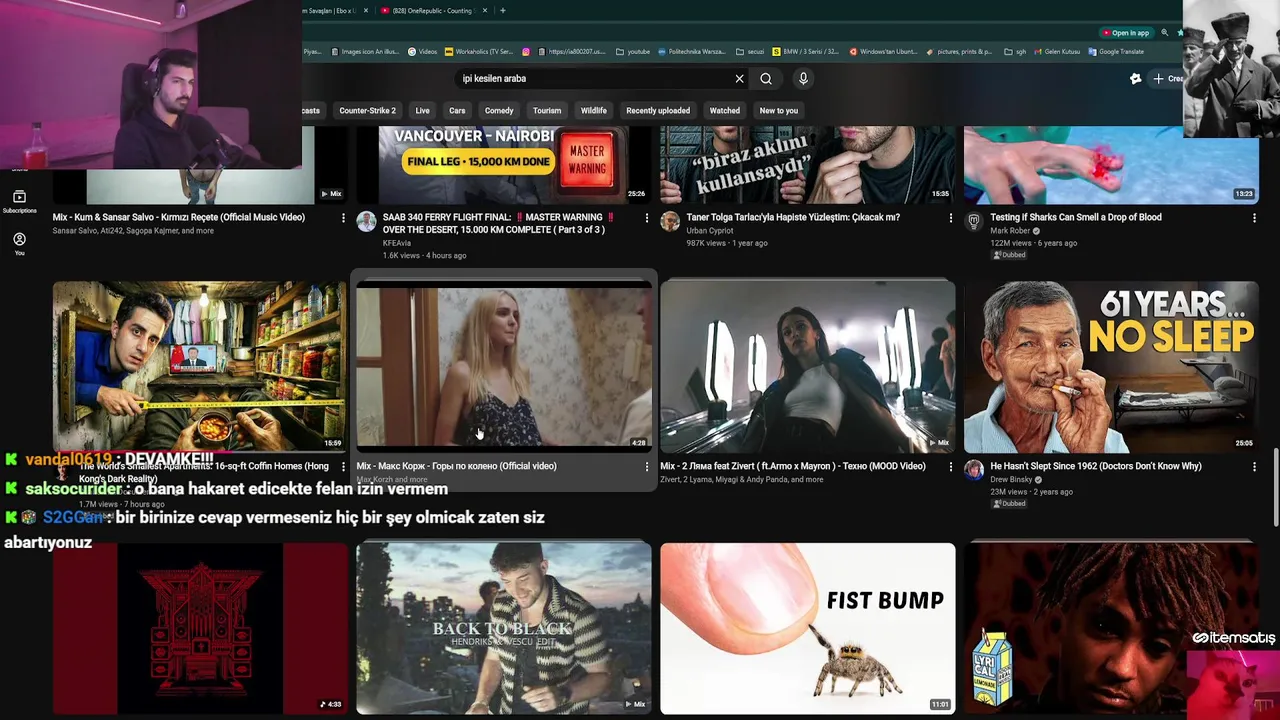The image size is (1280, 720).
Task: Open the Instagram bookmark icon
Action: pyautogui.click(x=526, y=52)
